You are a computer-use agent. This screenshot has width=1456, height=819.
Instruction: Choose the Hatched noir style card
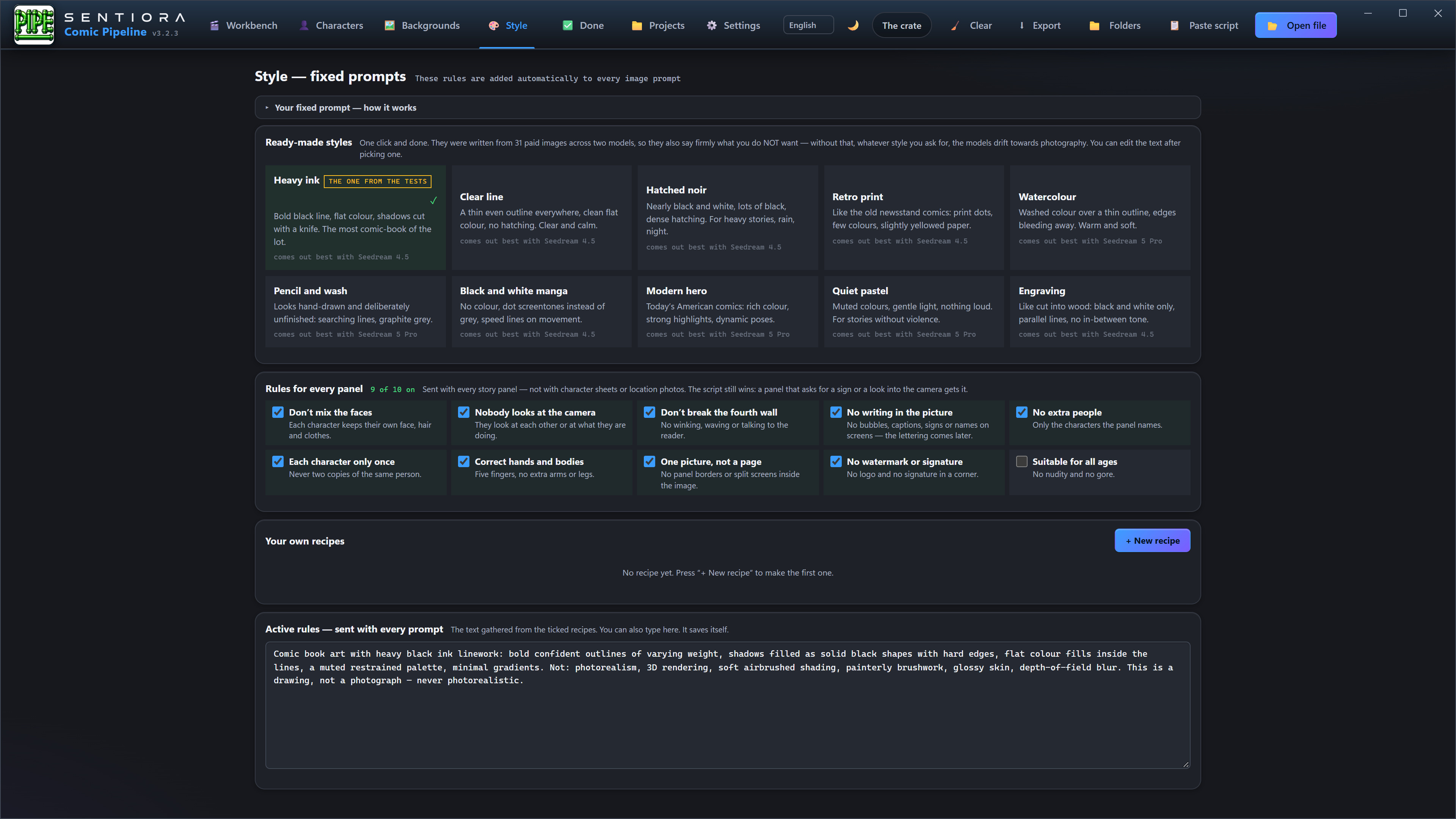point(728,218)
